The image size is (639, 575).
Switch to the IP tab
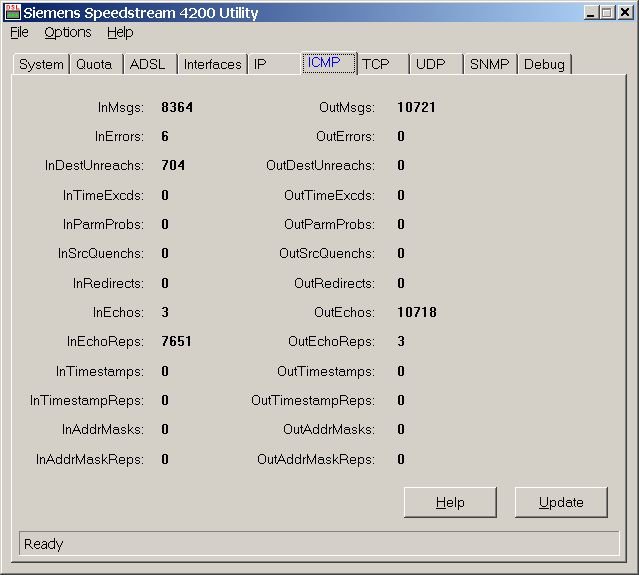pos(274,64)
